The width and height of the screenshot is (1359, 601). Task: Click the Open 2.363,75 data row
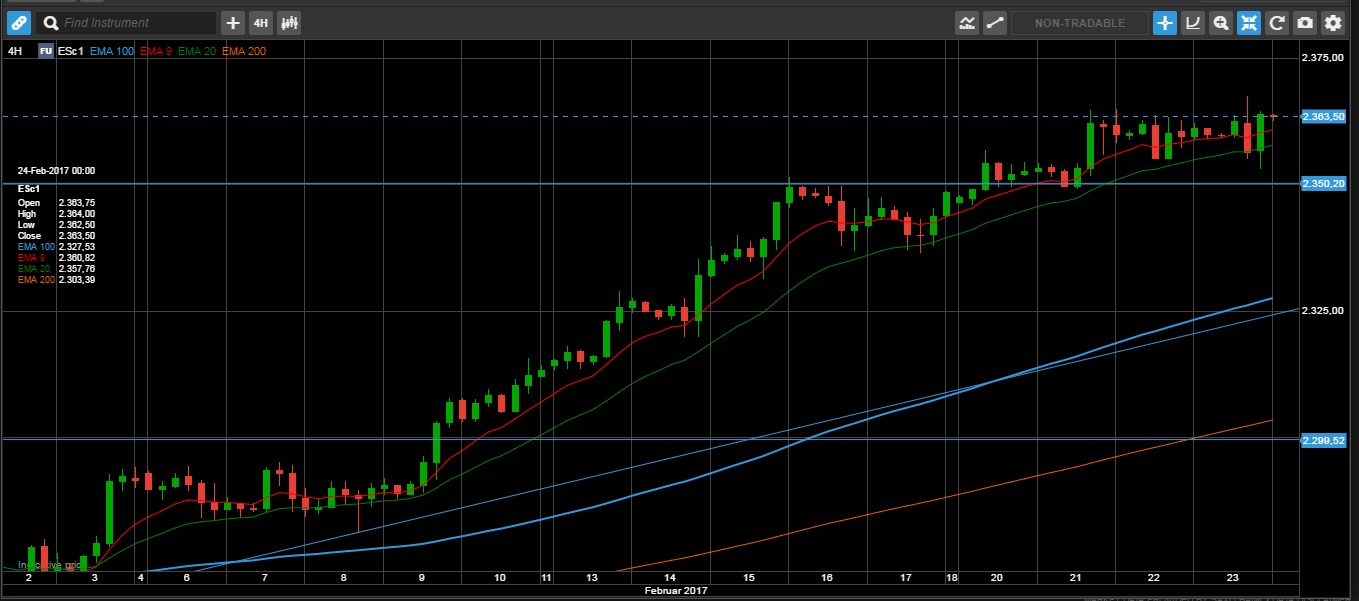click(x=56, y=203)
